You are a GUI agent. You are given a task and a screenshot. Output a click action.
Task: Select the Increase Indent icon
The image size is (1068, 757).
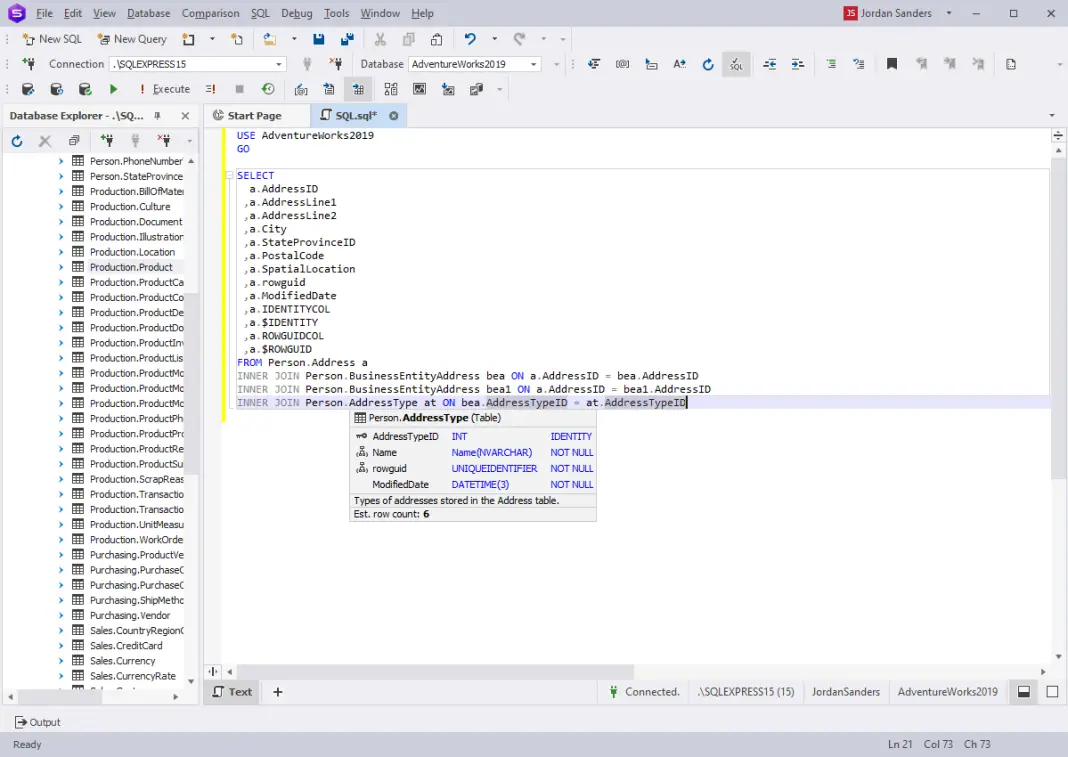click(797, 63)
